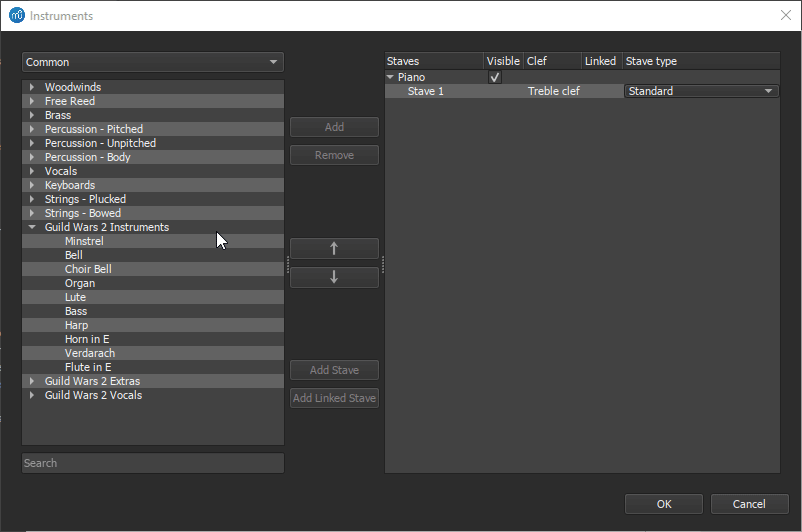
Task: Expand the Guild Wars 2 Extras group
Action: (x=32, y=381)
